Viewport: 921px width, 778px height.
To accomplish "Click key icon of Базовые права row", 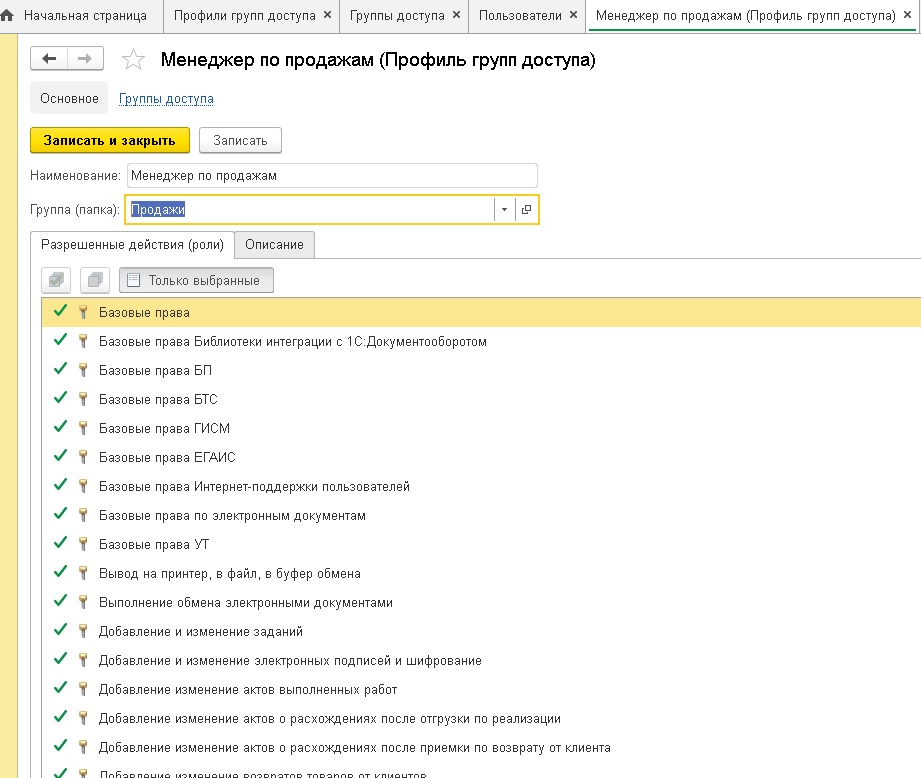I will point(83,312).
